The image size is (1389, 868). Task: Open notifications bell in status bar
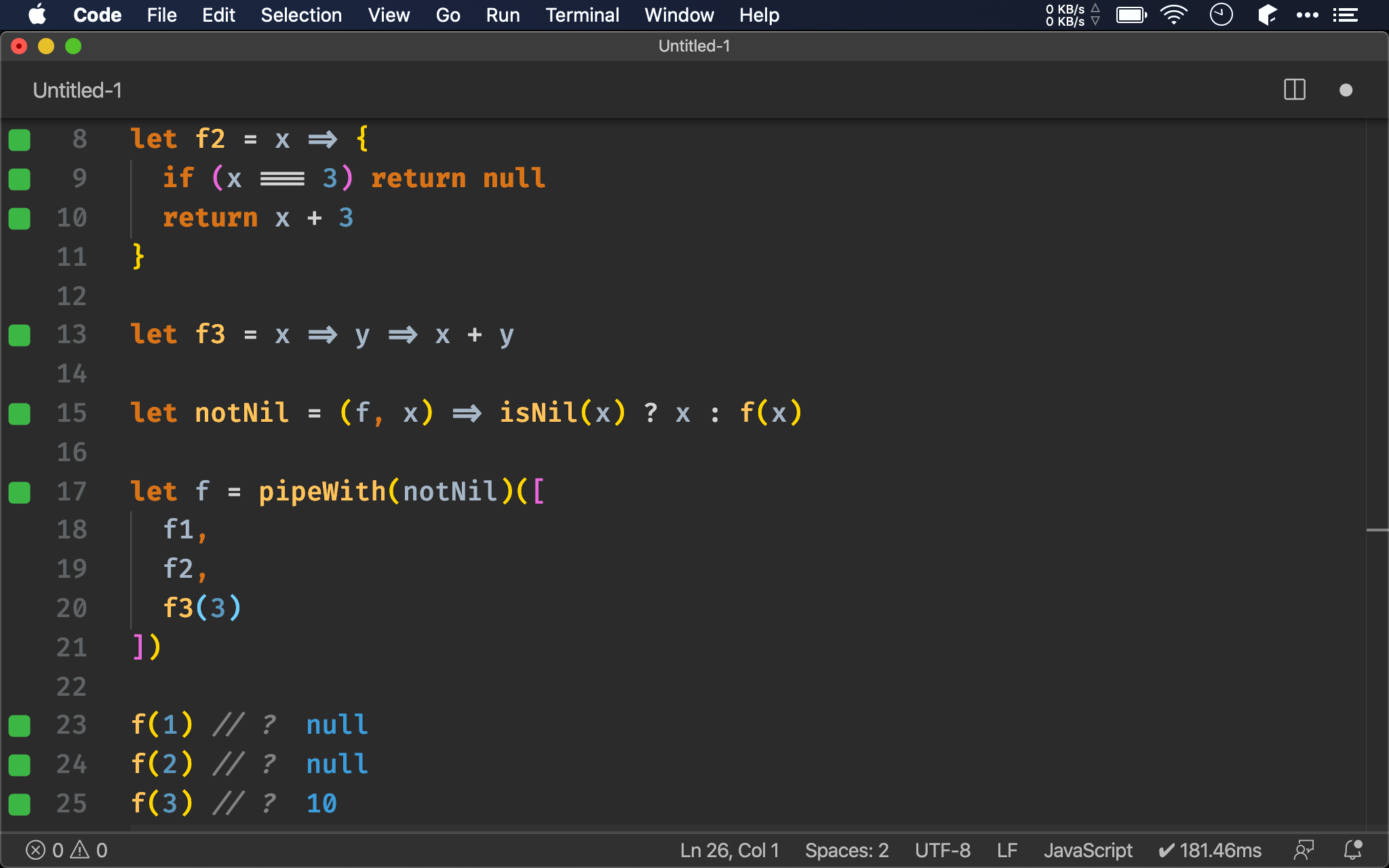click(1353, 850)
